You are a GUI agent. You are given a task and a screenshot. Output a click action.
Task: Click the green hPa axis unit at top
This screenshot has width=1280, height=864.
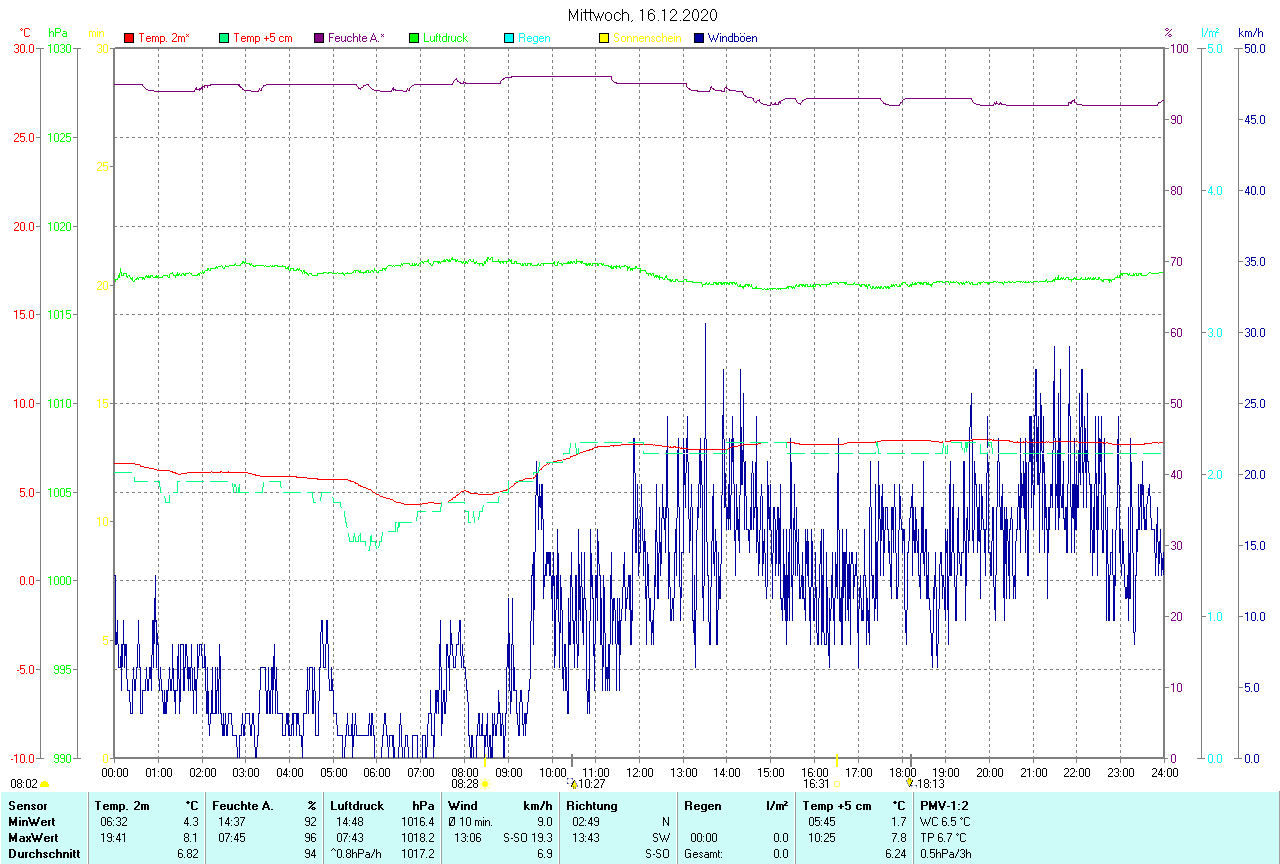point(57,33)
